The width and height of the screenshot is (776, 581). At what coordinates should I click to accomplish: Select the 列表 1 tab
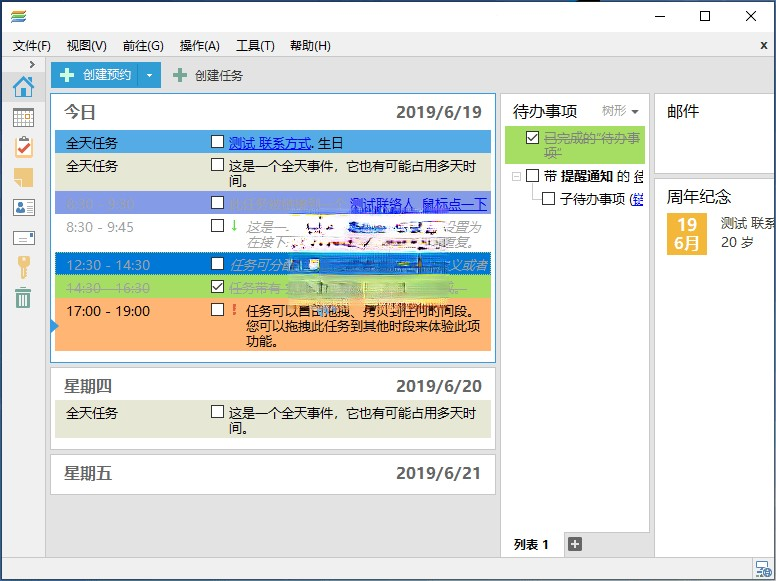point(531,544)
